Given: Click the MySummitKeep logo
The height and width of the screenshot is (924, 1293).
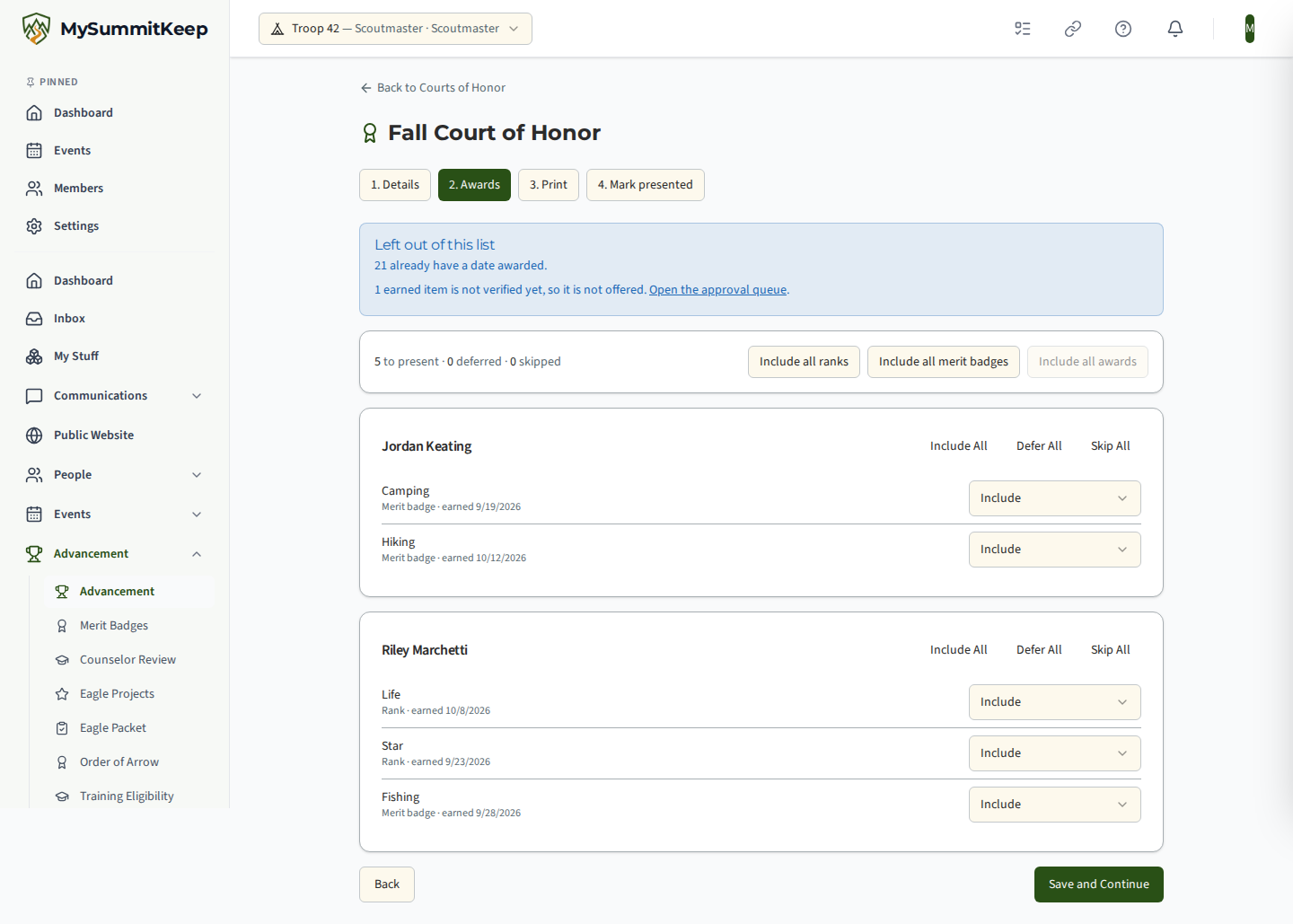Looking at the screenshot, I should (115, 29).
